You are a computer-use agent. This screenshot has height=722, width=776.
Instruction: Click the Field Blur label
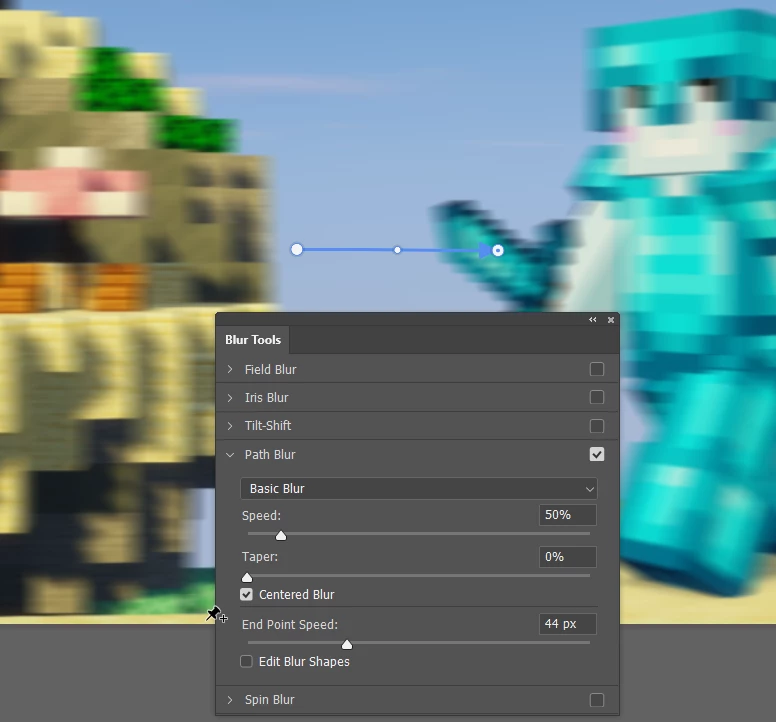270,370
